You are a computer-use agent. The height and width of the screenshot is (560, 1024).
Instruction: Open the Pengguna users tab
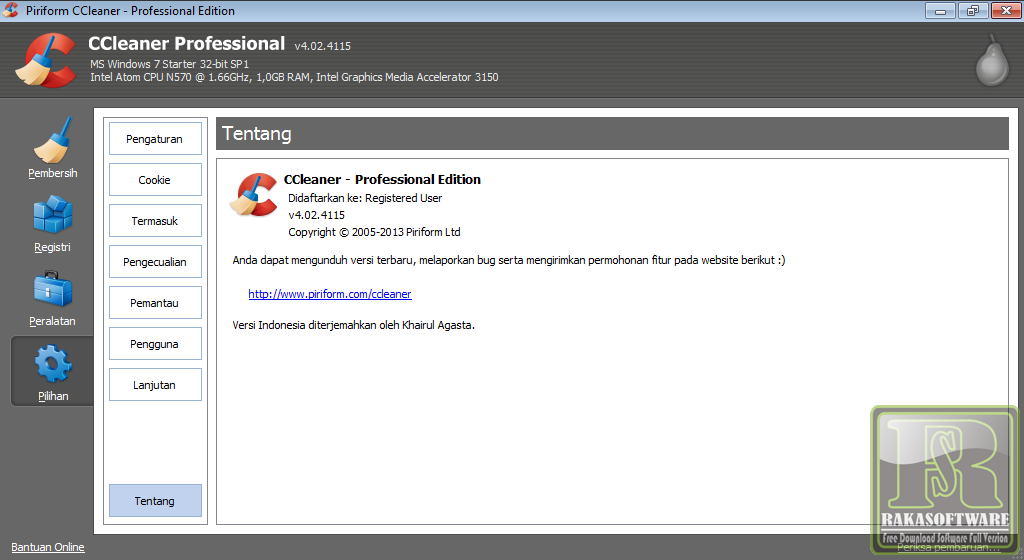pyautogui.click(x=155, y=344)
